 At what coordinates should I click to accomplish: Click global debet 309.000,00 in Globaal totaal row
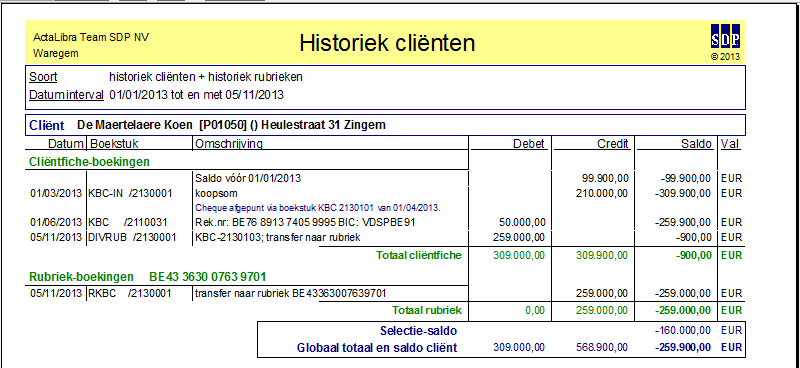coord(519,348)
